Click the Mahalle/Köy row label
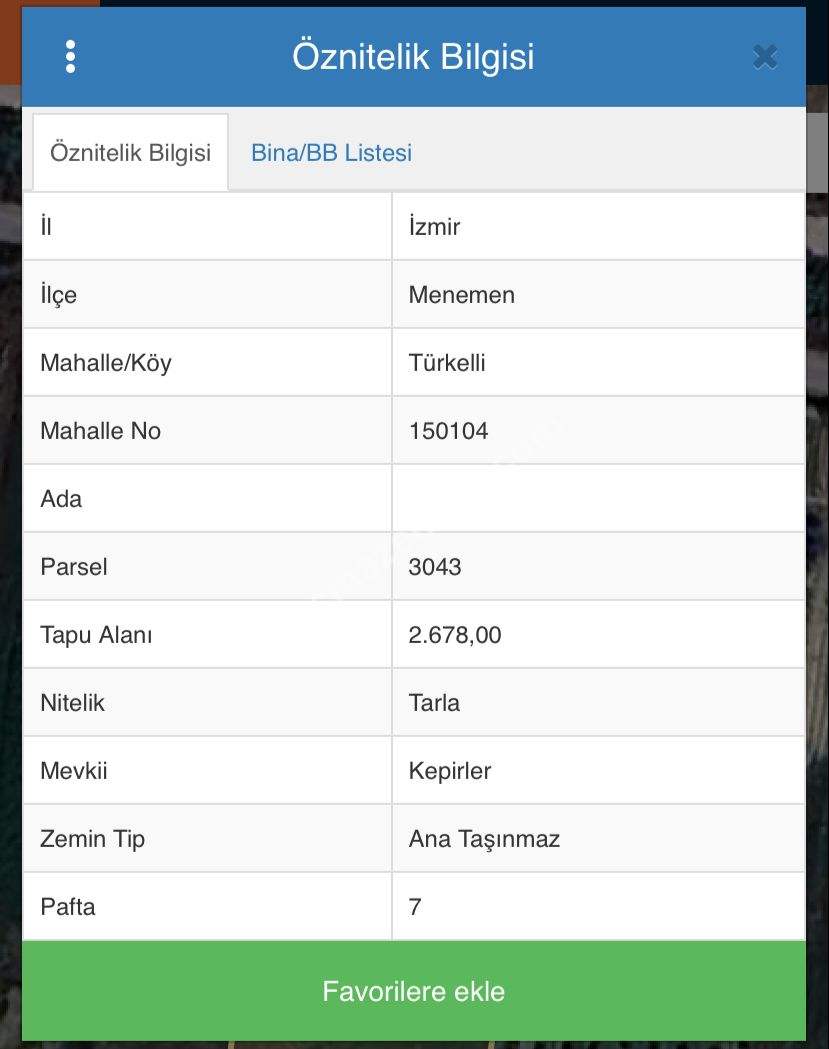829x1049 pixels. pos(106,363)
